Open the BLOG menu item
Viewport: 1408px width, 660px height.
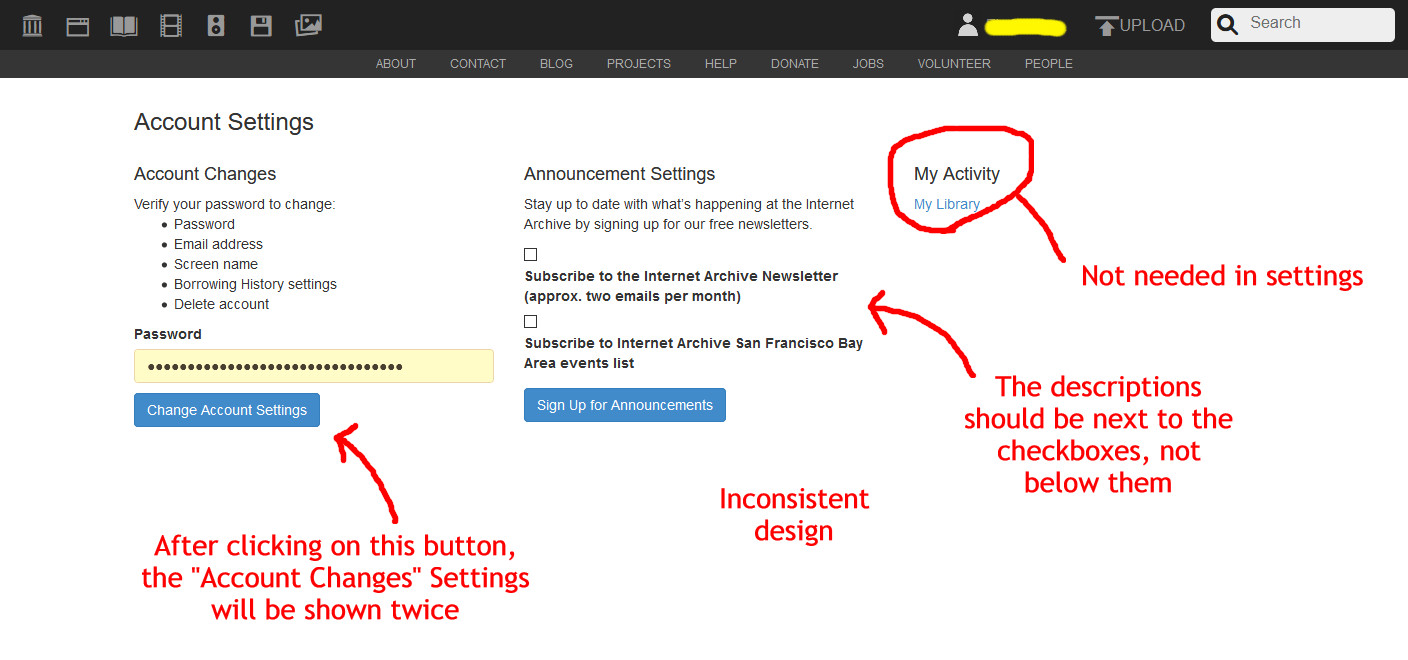click(x=556, y=63)
